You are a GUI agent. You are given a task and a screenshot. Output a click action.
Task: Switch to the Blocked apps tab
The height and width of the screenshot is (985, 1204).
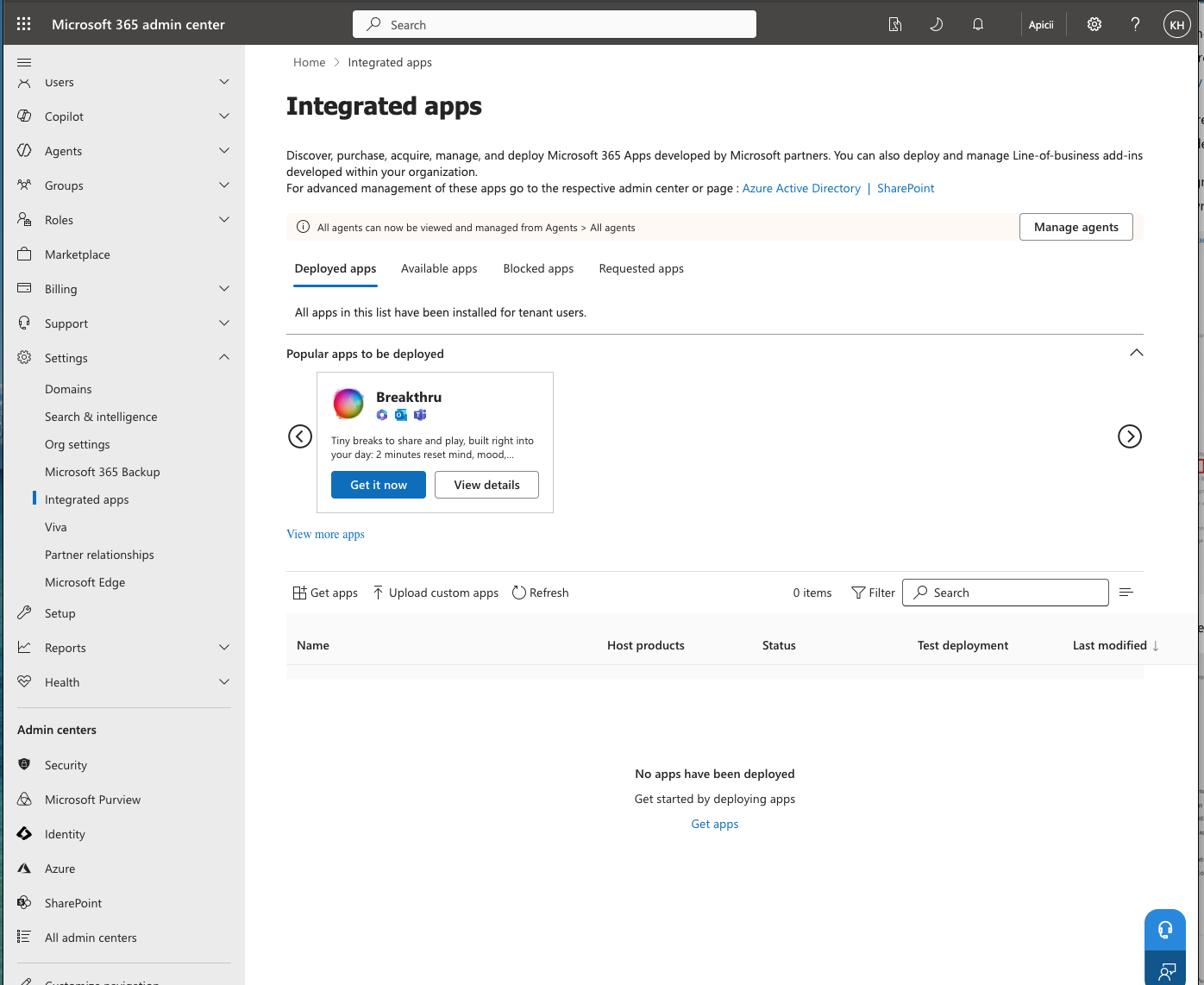538,268
